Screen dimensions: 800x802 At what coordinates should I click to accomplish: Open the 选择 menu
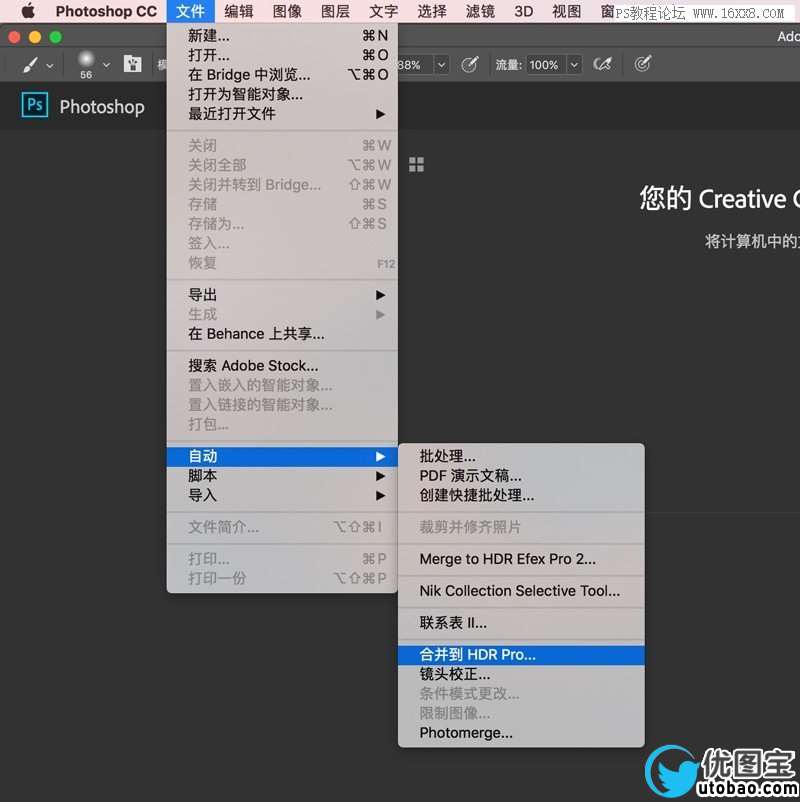pos(432,11)
